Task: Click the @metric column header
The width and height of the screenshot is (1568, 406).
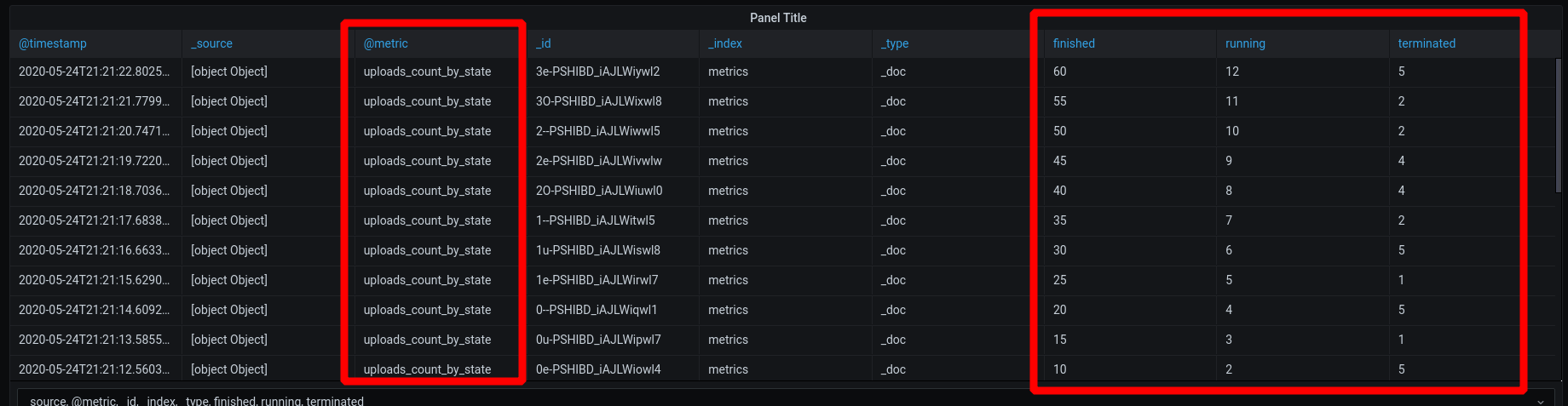Action: (386, 43)
